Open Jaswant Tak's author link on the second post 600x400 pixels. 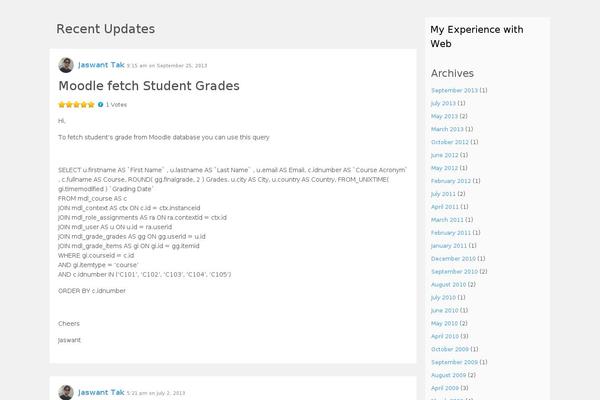[x=101, y=393]
